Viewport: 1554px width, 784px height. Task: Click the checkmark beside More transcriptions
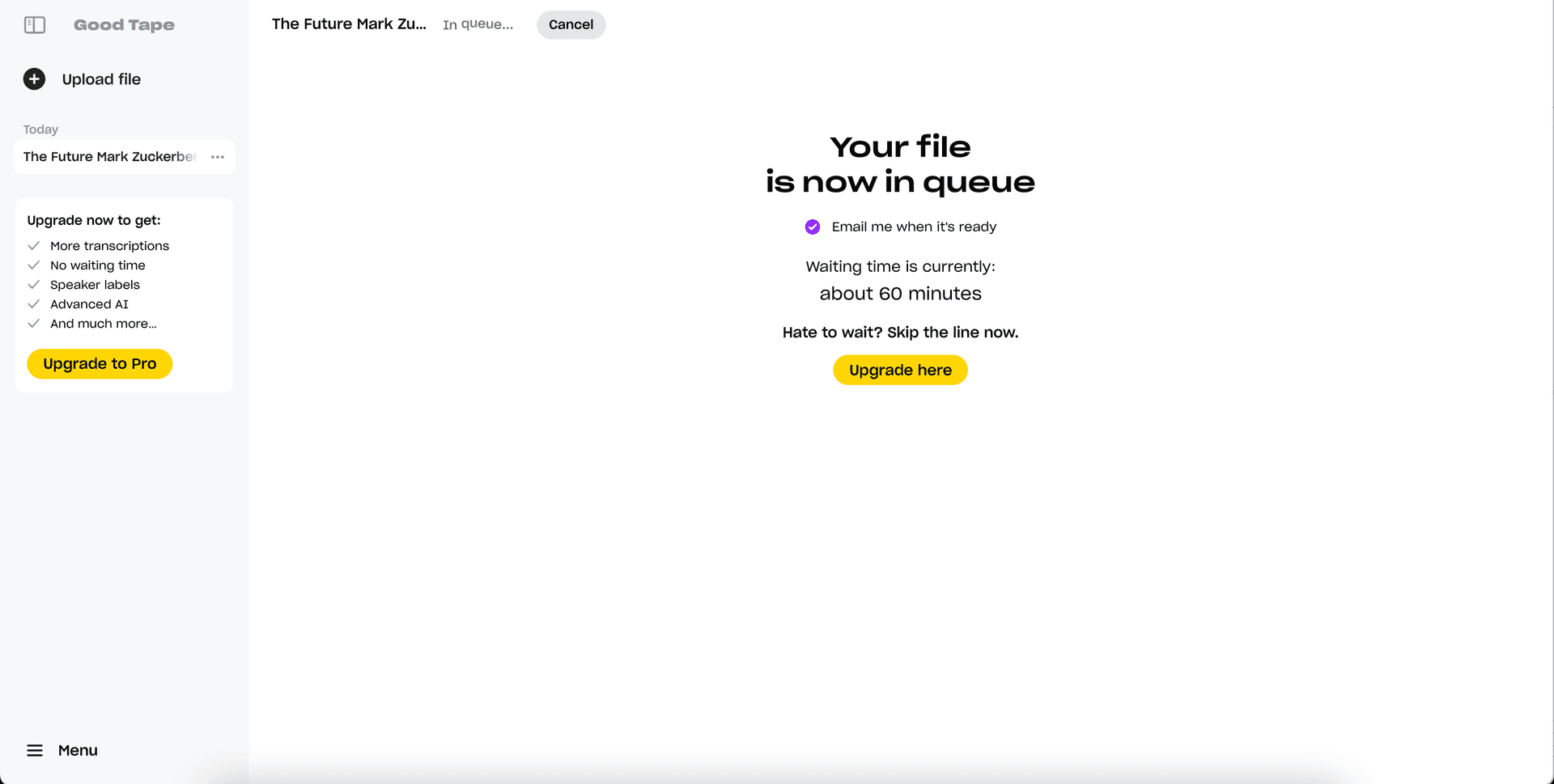click(x=34, y=246)
